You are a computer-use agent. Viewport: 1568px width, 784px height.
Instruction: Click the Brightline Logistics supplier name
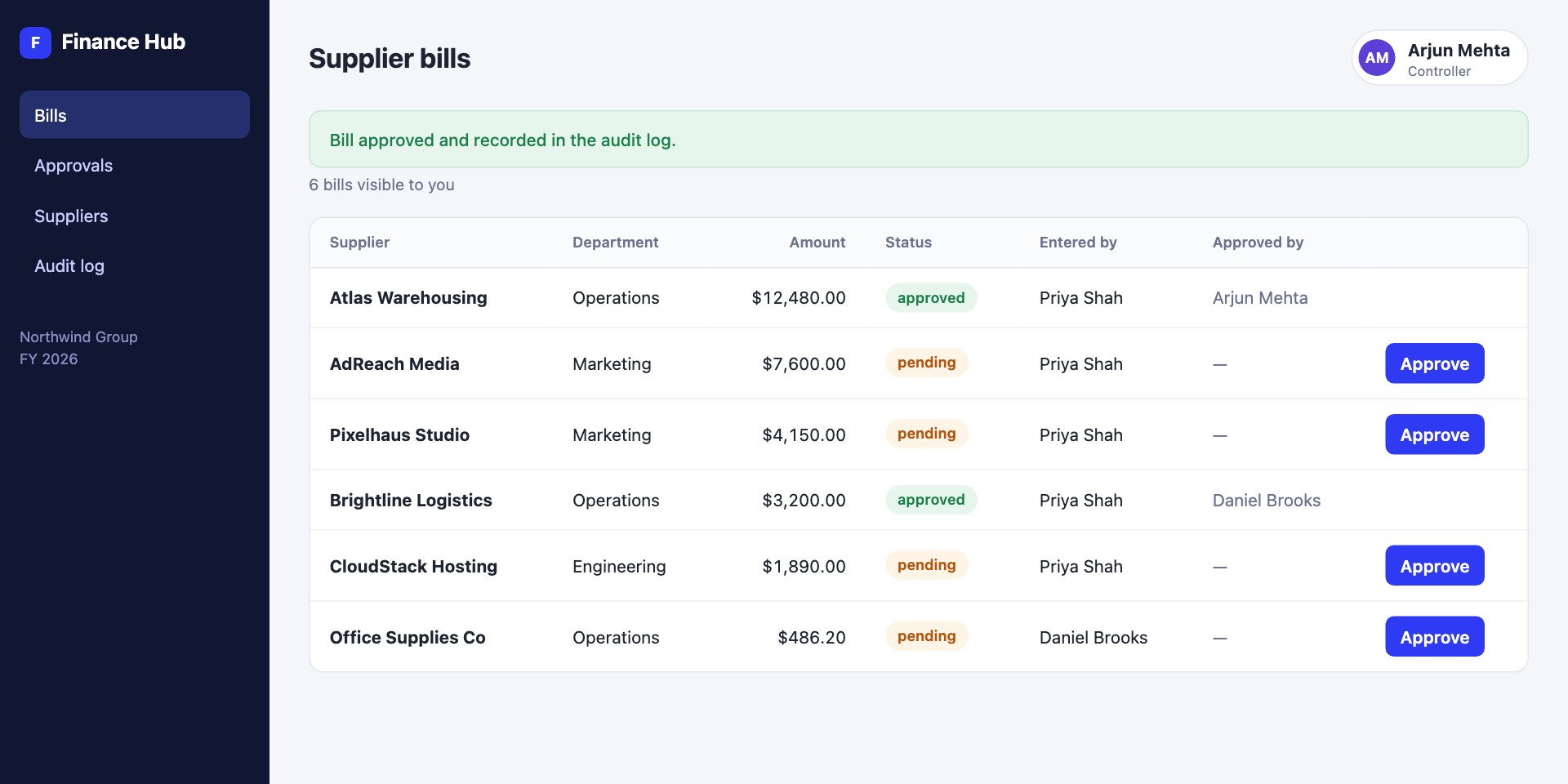pos(411,501)
